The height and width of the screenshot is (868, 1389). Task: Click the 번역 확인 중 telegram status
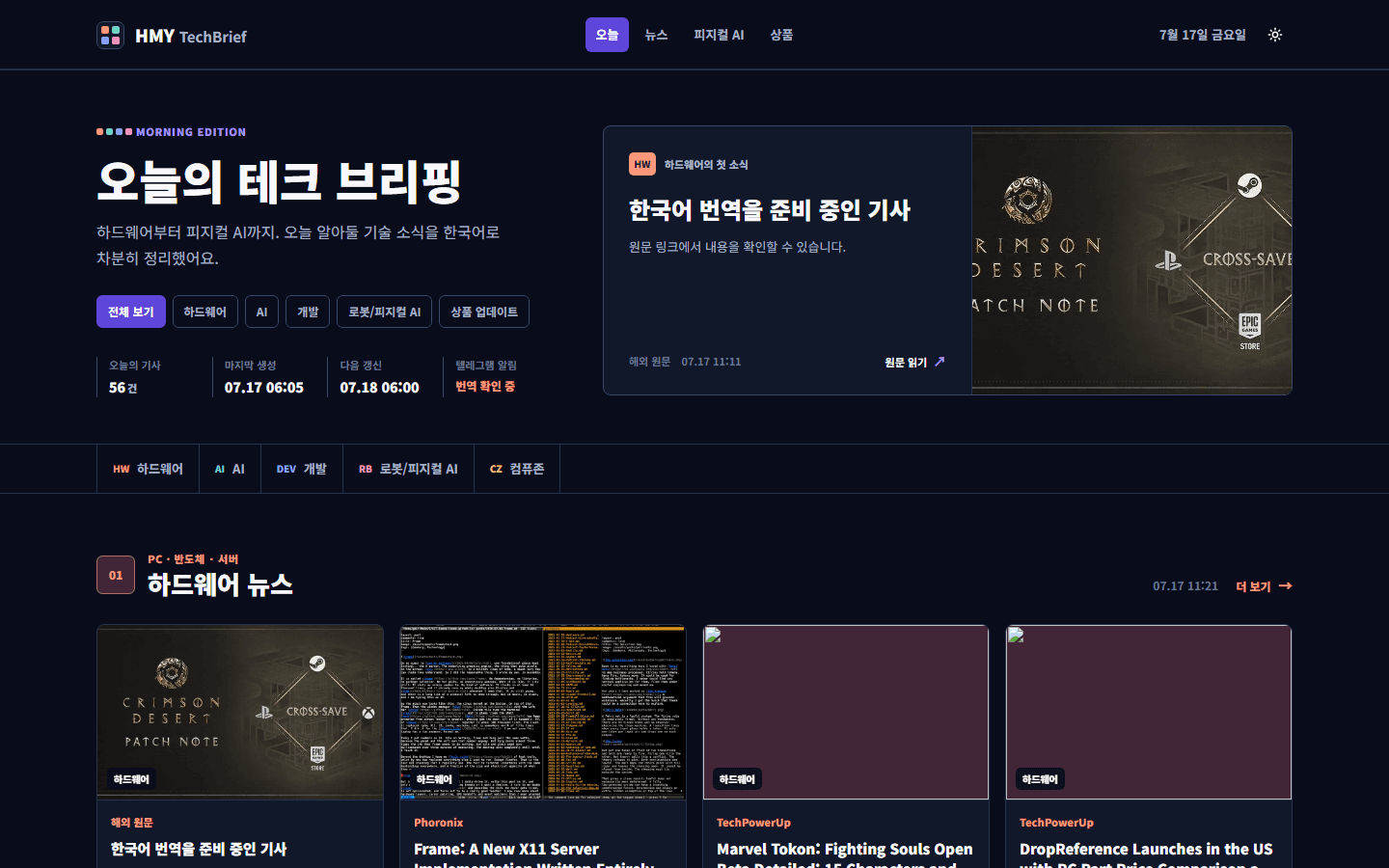click(x=485, y=386)
